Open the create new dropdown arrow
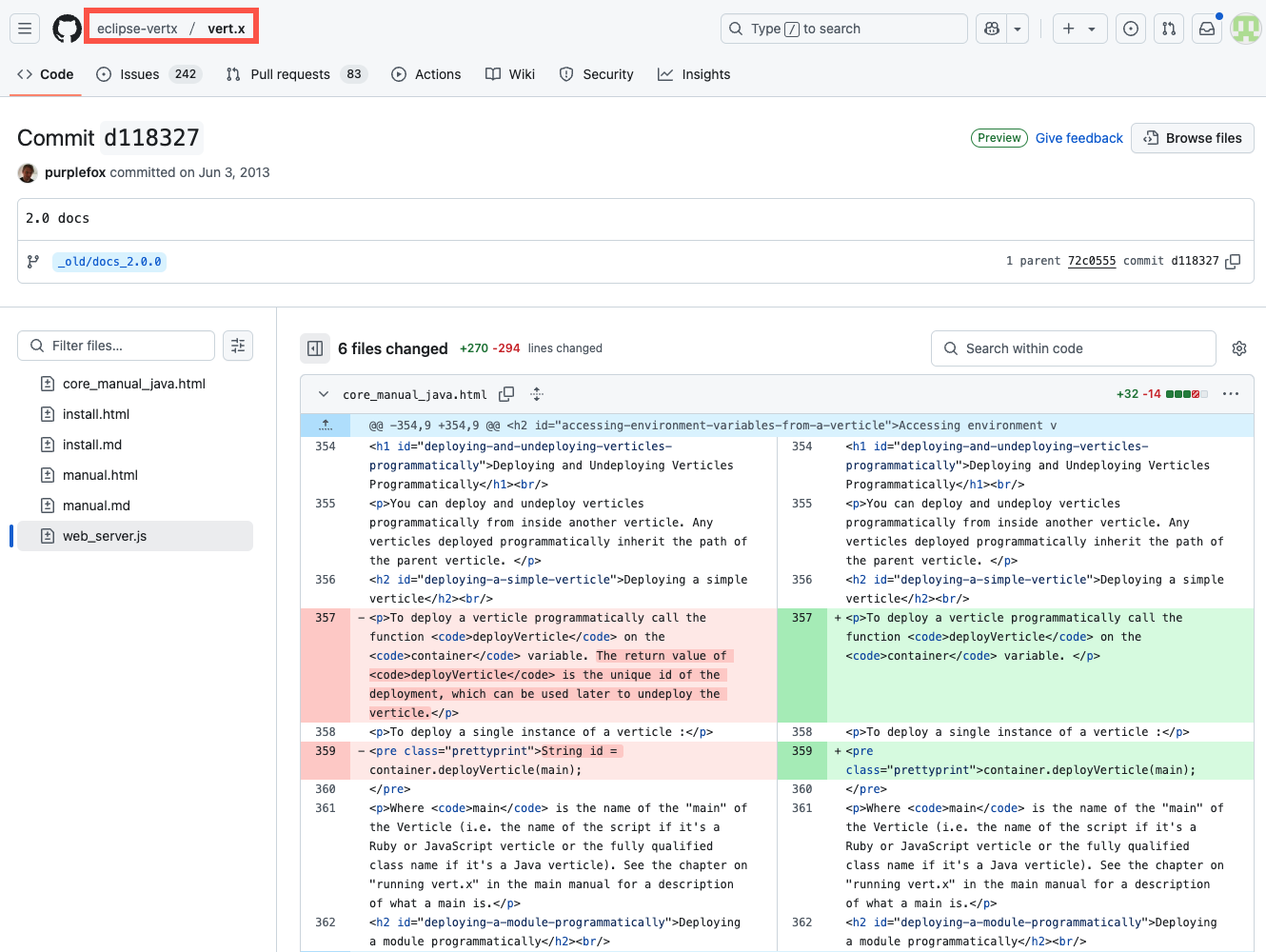The height and width of the screenshot is (952, 1266). point(1089,29)
